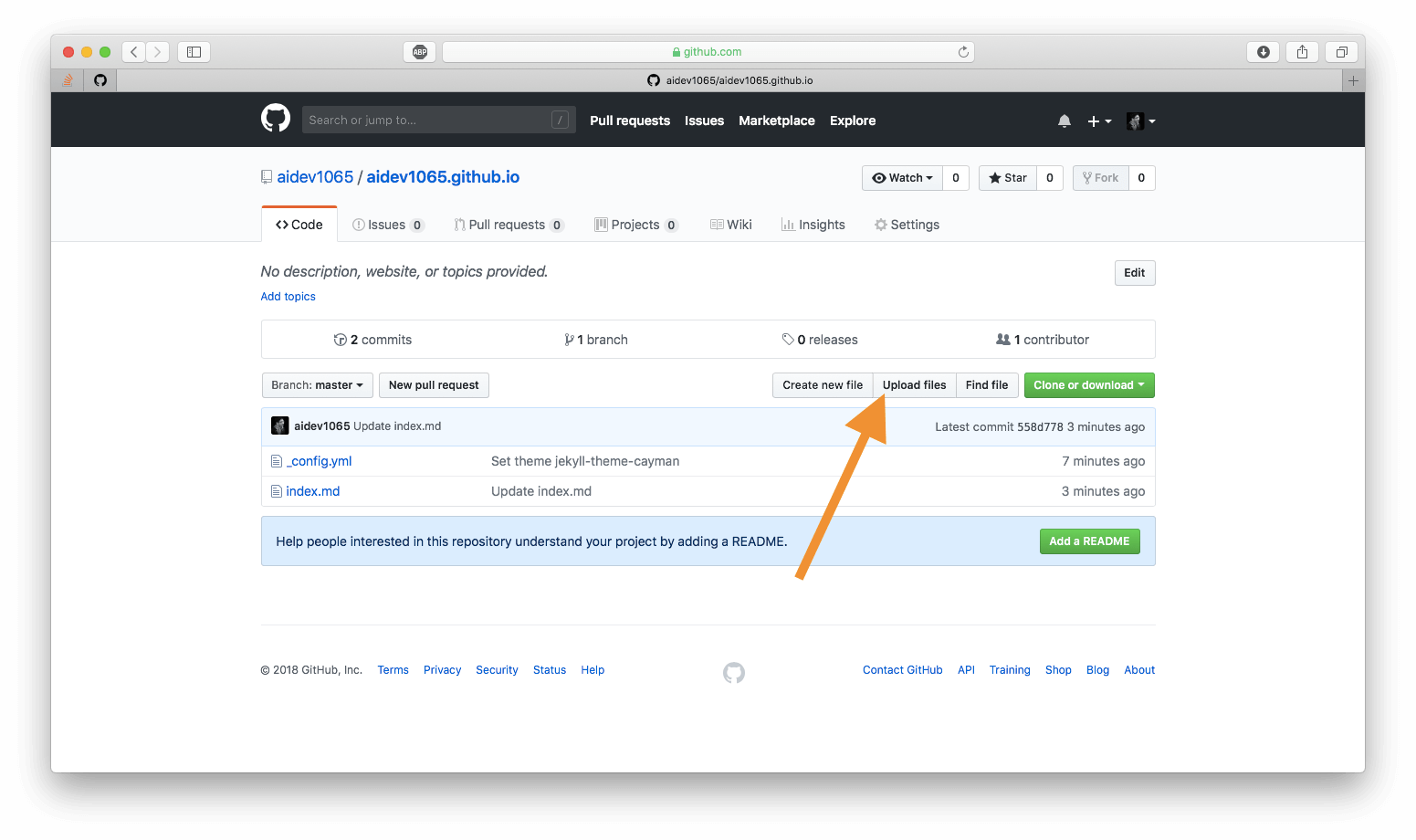Star the aidev1065.github.io repository

tap(1008, 178)
